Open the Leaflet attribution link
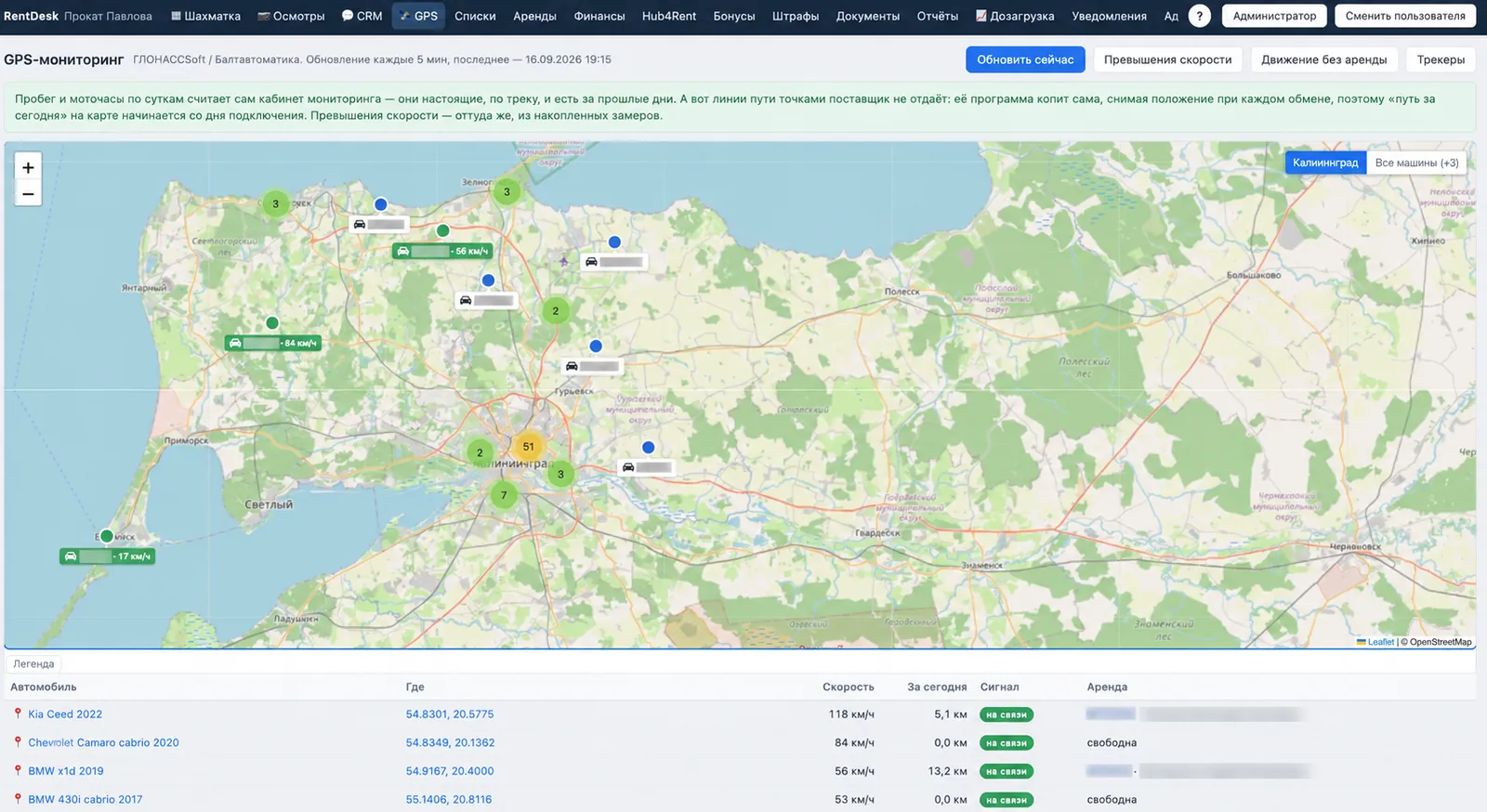The image size is (1487, 812). [x=1380, y=642]
